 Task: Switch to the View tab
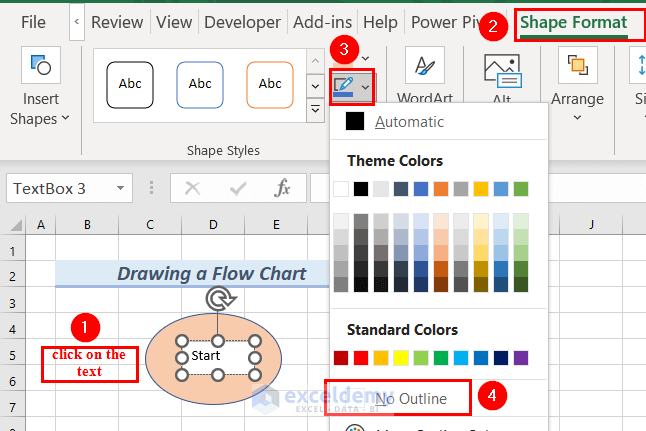174,22
